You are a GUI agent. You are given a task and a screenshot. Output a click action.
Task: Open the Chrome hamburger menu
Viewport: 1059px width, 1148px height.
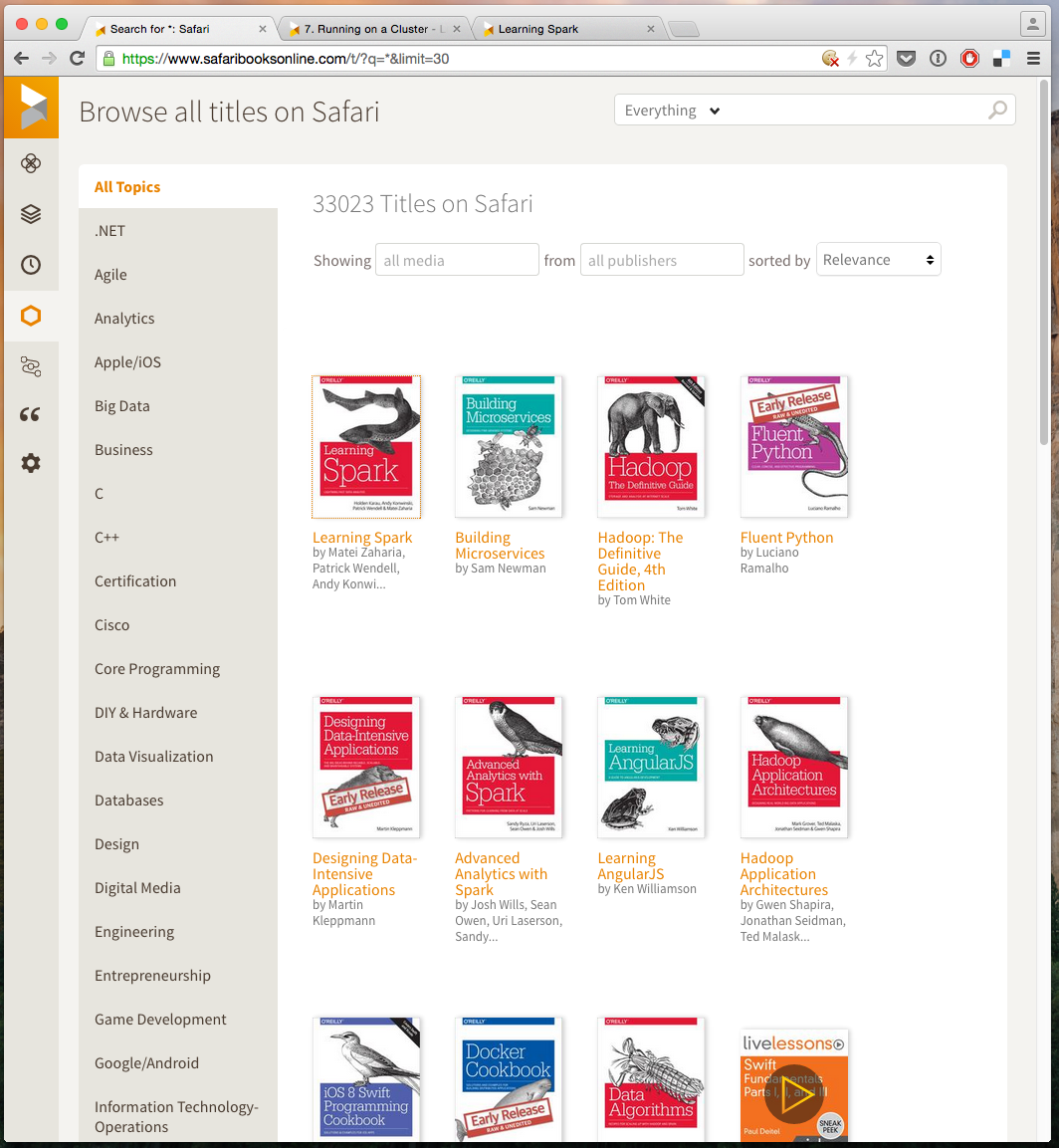pos(1033,59)
